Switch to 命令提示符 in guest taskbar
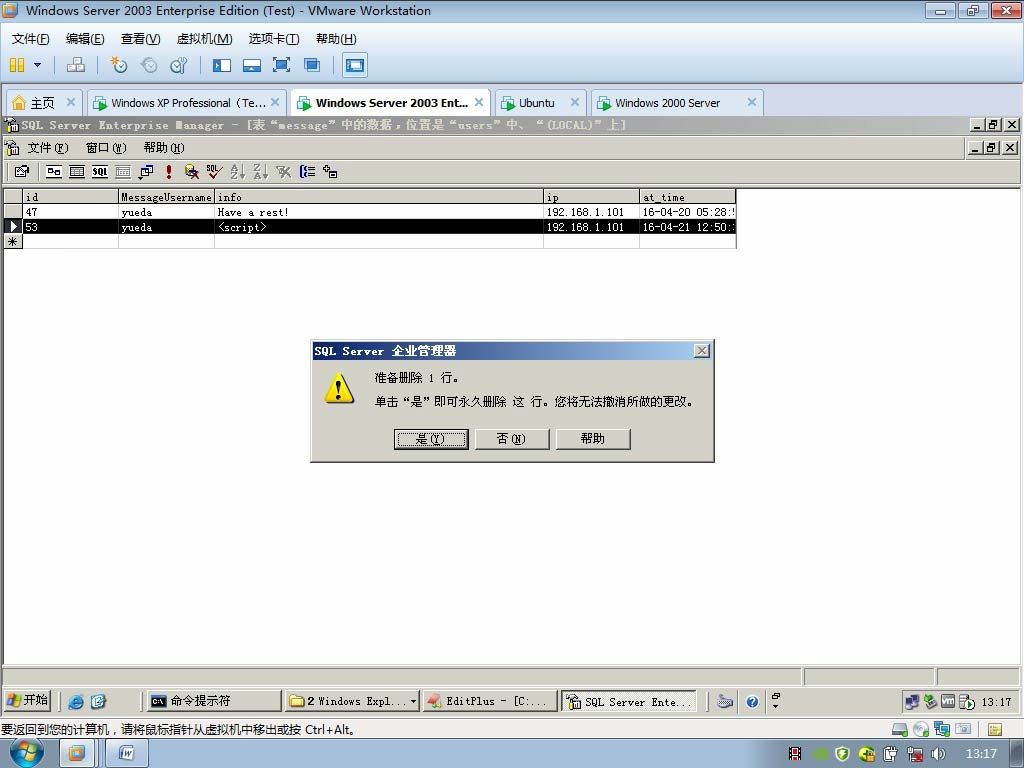The image size is (1024, 768). coord(214,701)
